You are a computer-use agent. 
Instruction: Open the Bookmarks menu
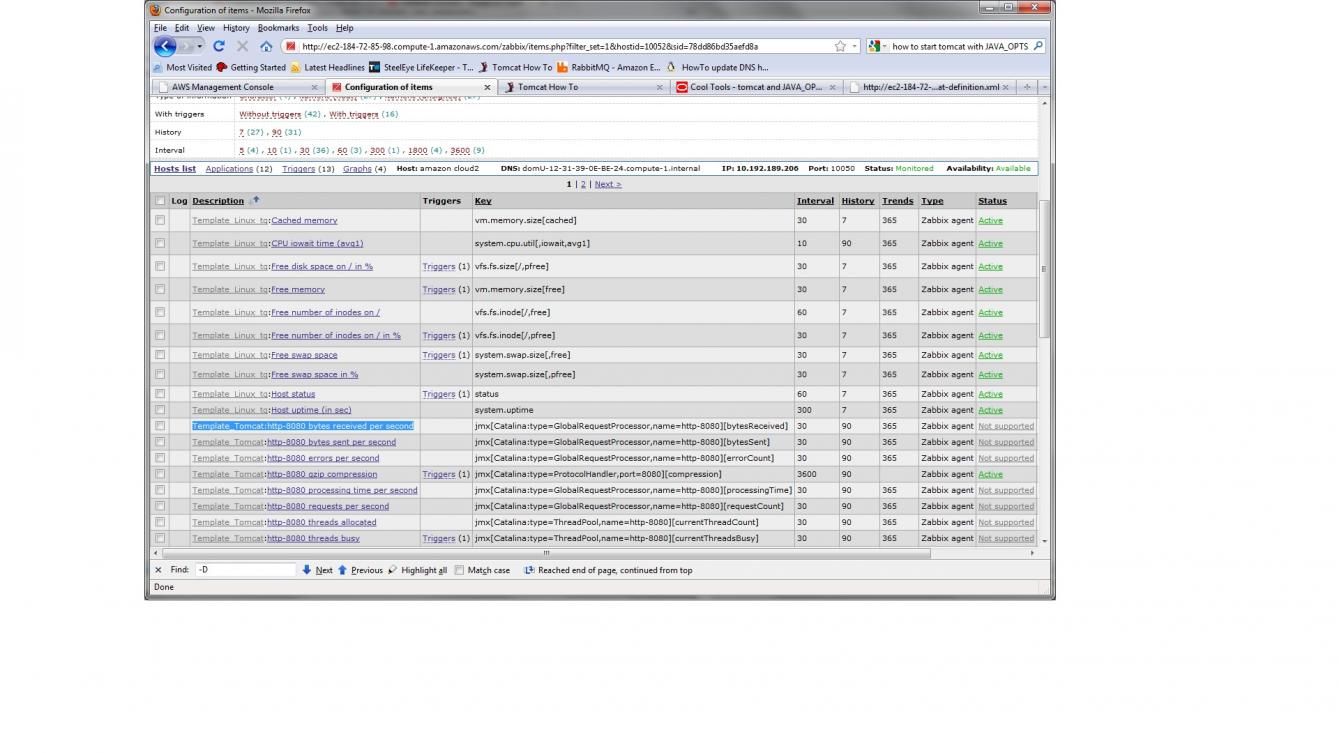(278, 28)
